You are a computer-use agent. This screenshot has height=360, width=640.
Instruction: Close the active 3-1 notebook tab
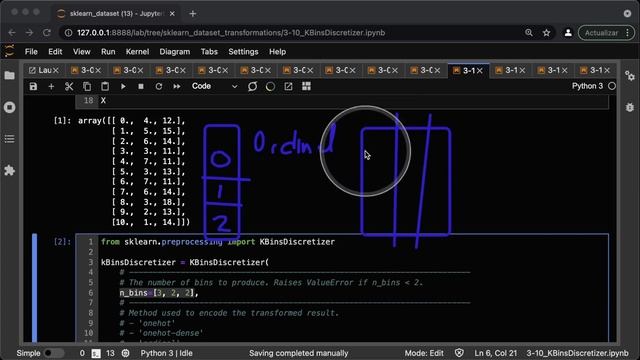480,71
